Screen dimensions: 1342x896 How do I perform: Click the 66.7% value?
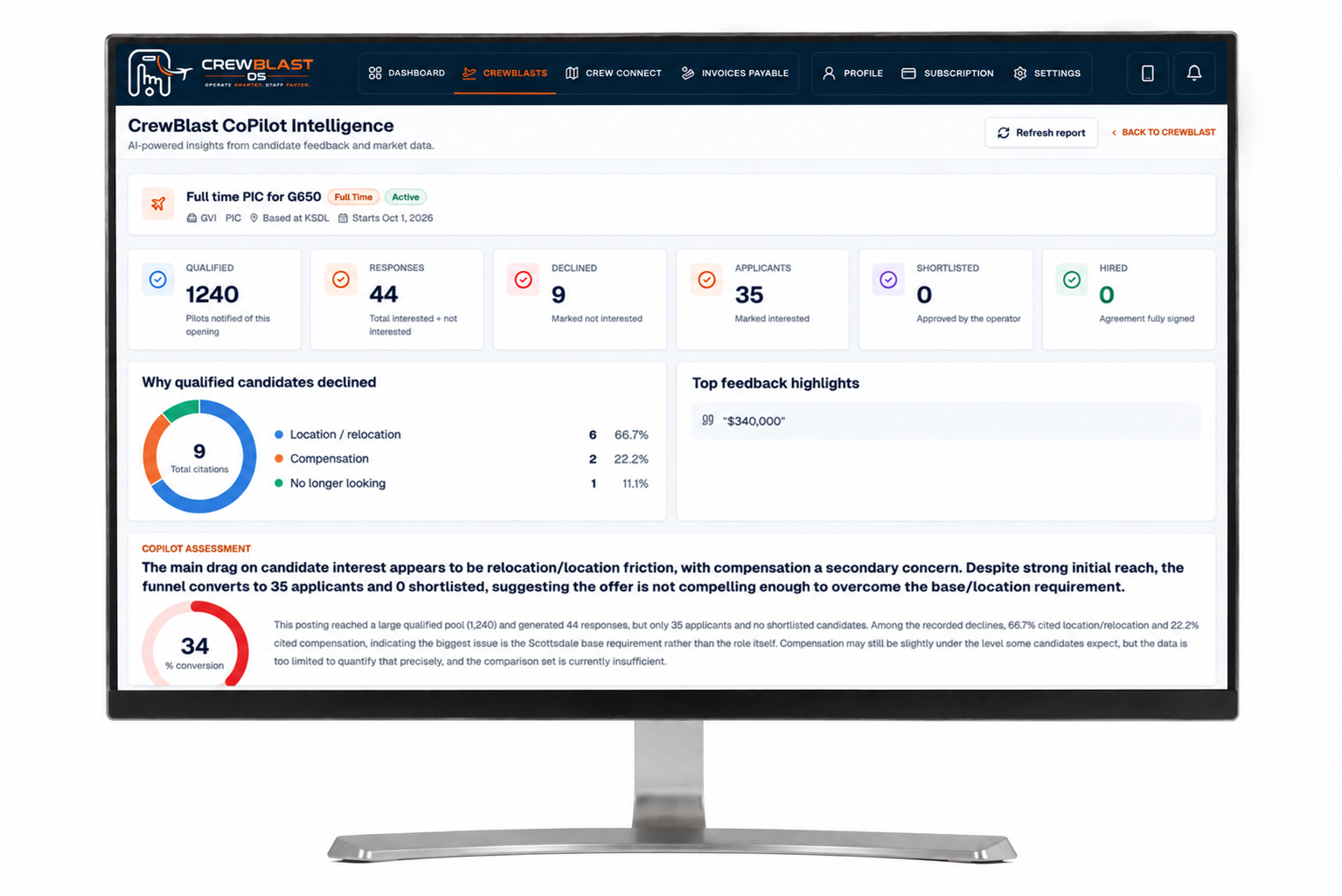coord(631,435)
